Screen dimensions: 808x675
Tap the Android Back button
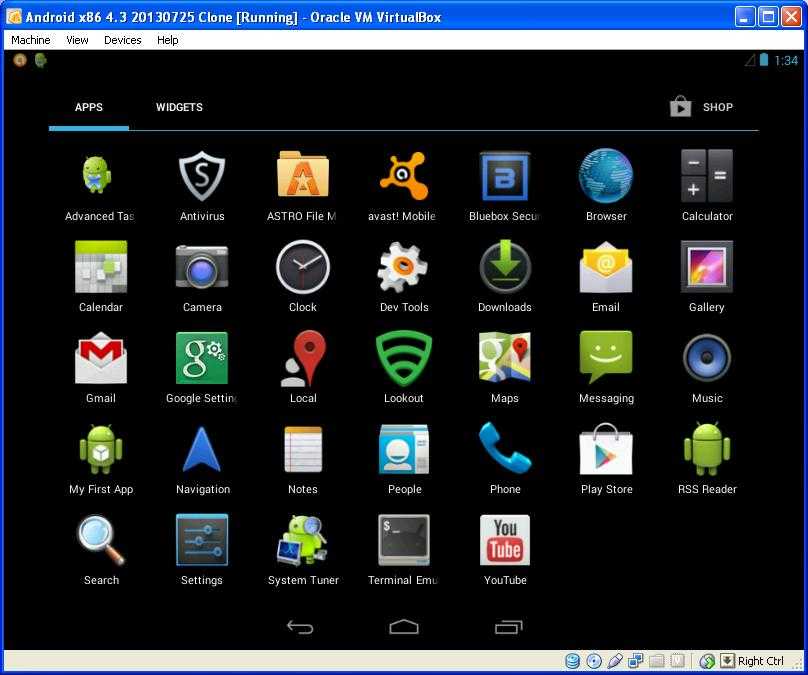300,627
